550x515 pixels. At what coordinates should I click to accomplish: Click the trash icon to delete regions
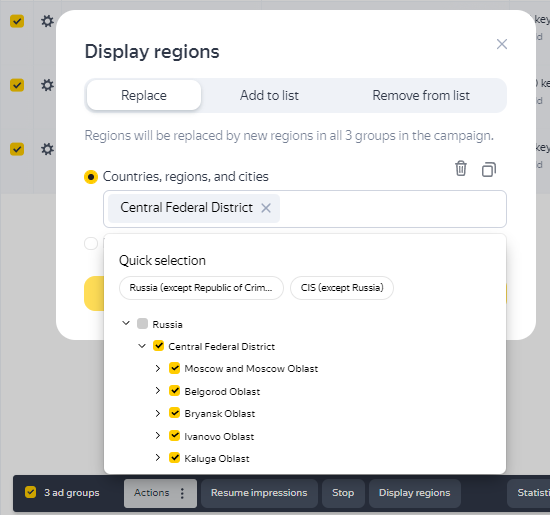[x=461, y=168]
